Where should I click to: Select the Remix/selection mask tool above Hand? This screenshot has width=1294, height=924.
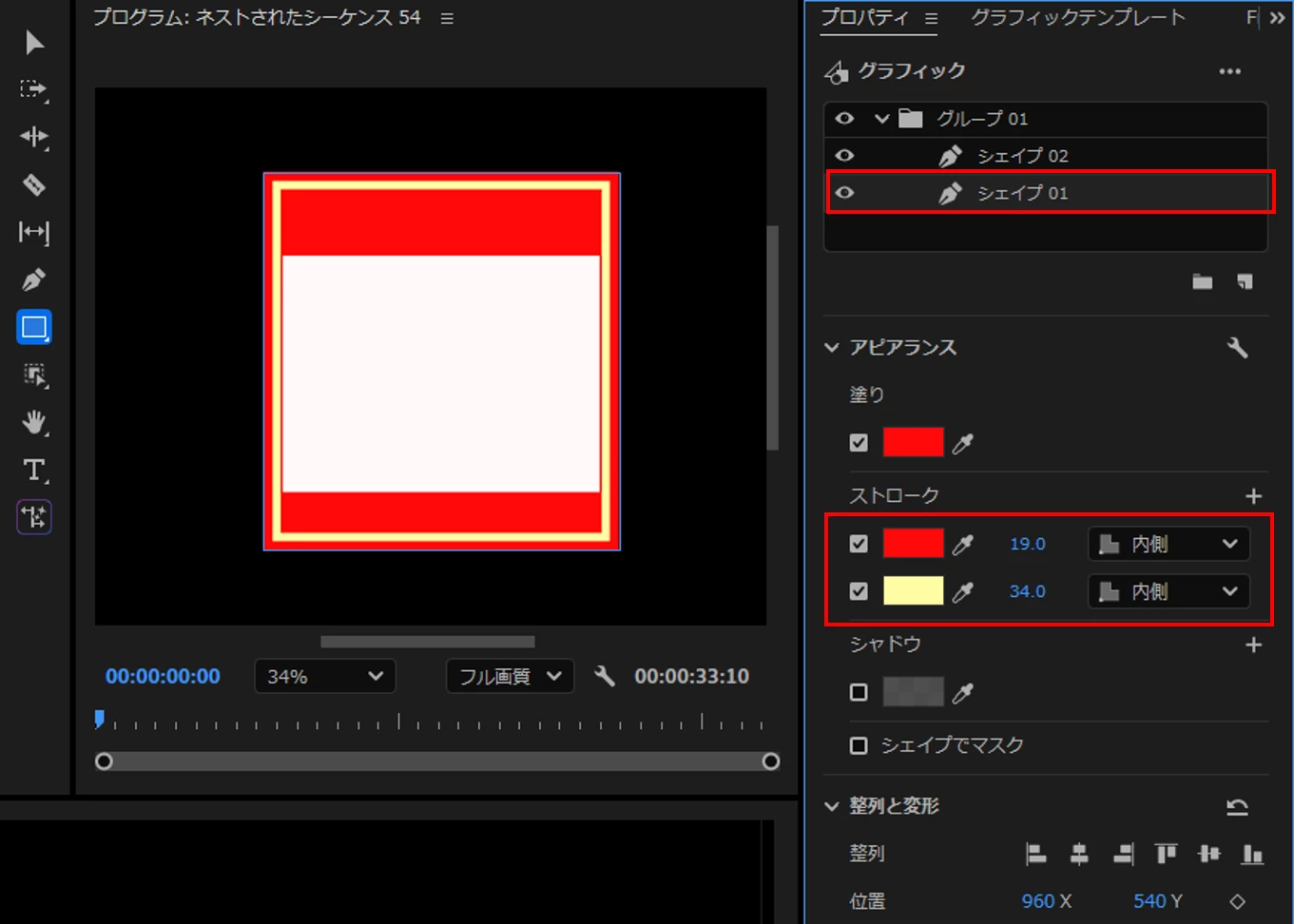click(34, 375)
